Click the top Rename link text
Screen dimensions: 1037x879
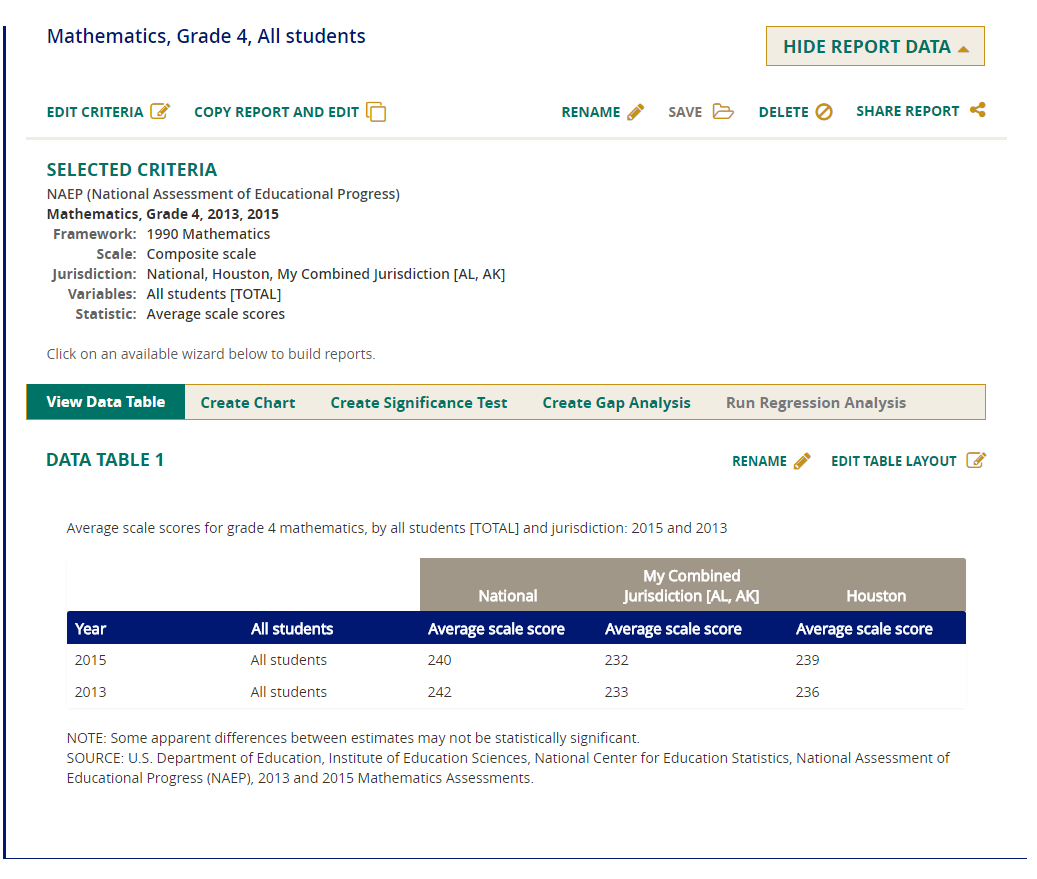click(x=591, y=112)
